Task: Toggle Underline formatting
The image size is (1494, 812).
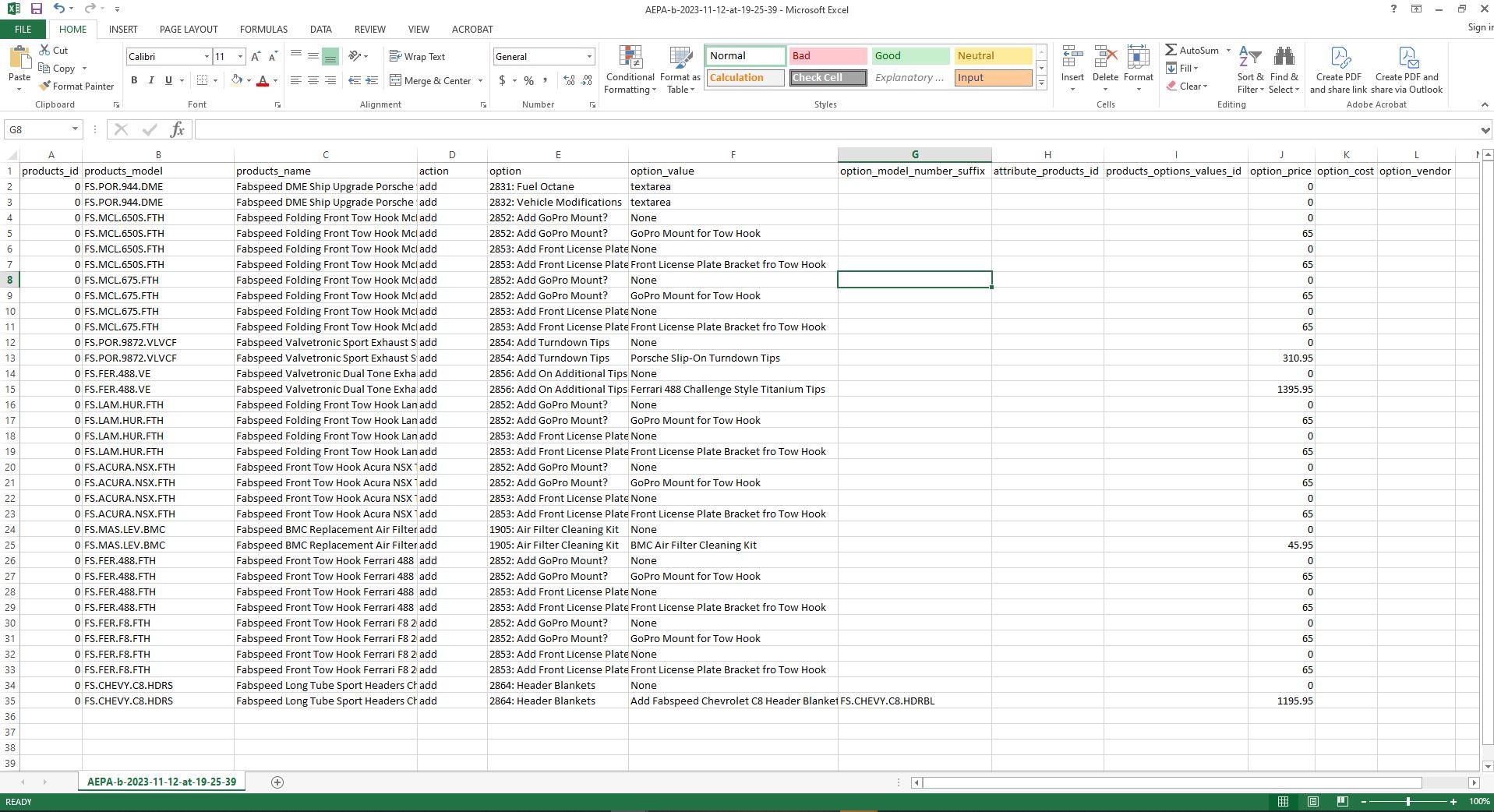Action: 168,80
